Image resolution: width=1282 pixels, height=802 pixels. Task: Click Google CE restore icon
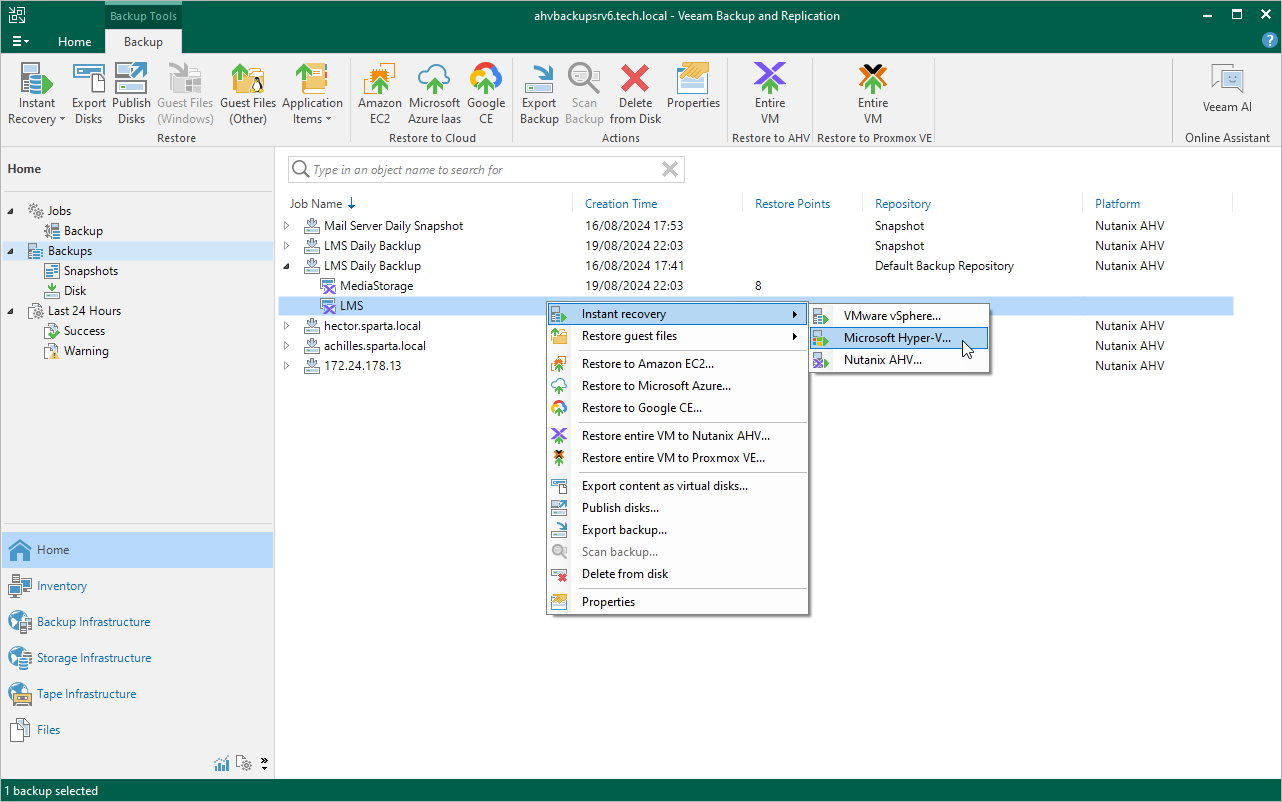point(486,94)
